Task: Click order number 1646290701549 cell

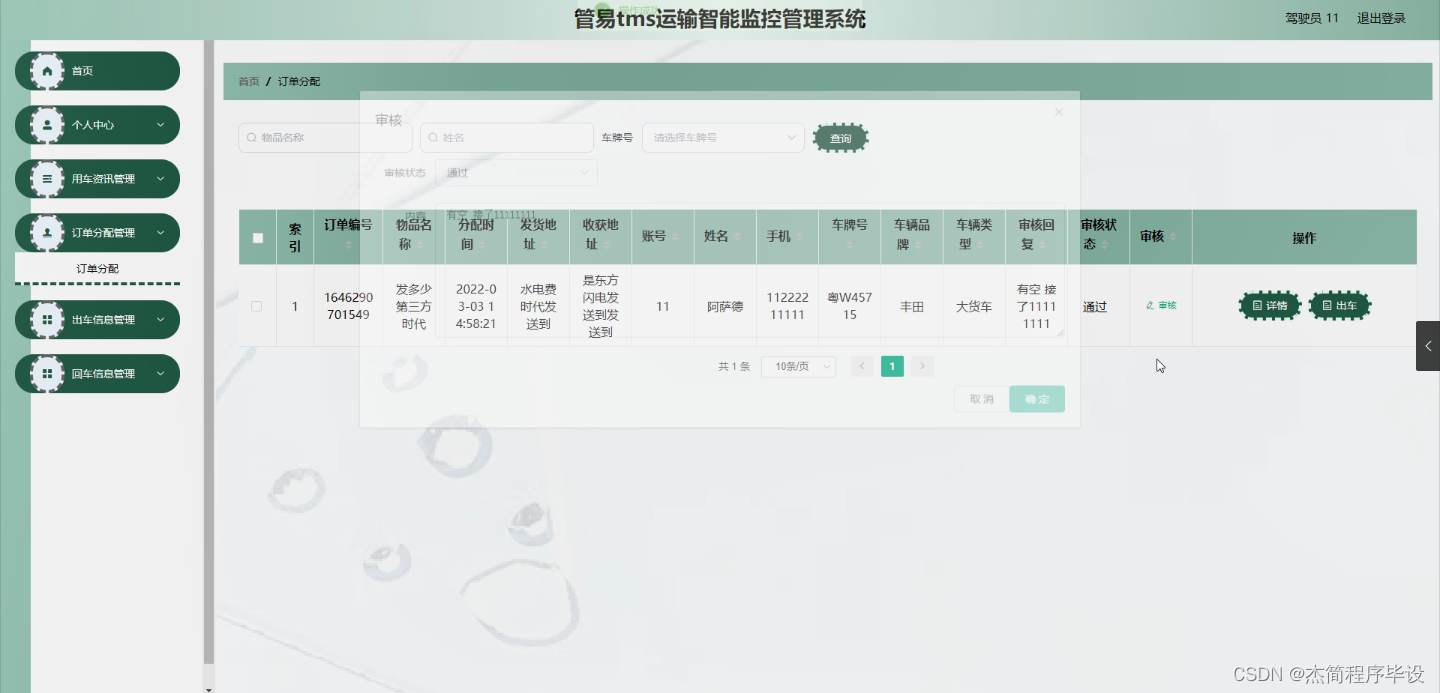Action: click(x=348, y=306)
